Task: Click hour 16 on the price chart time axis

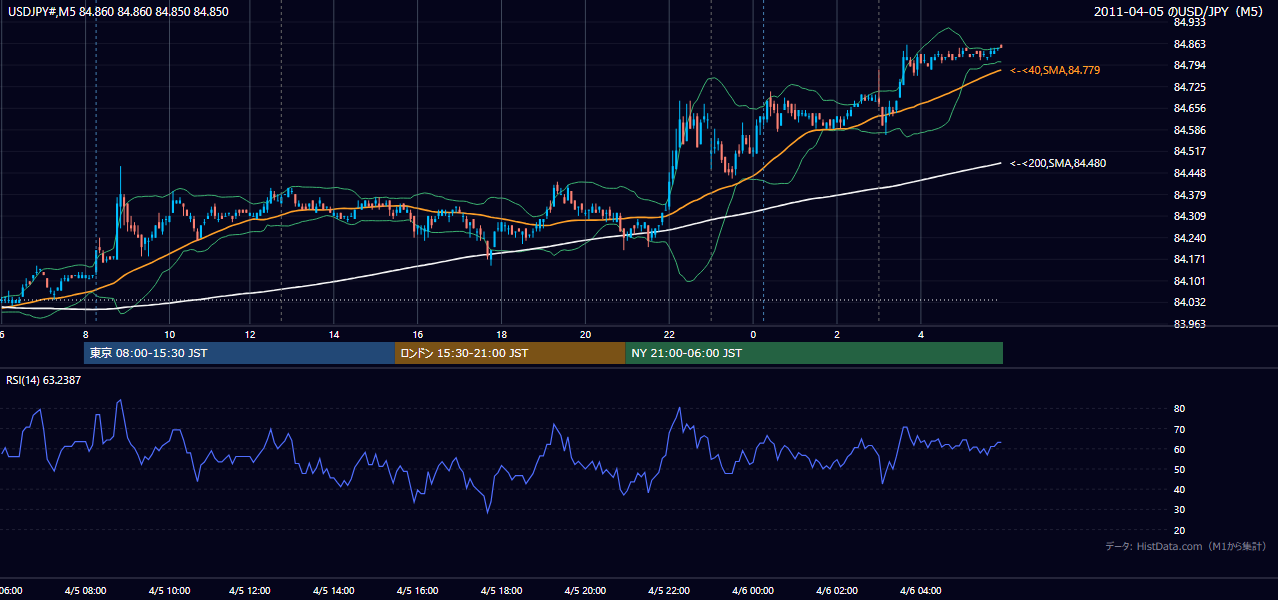Action: coord(418,335)
